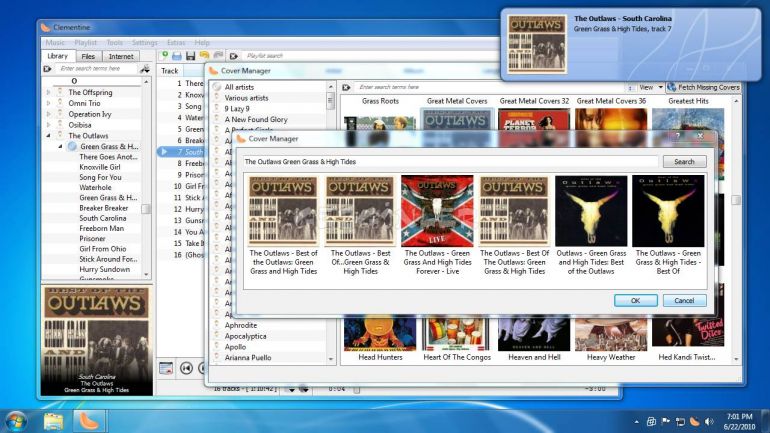Viewport: 770px width, 433px height.
Task: Open library configuration wrench icon
Action: pos(145,69)
